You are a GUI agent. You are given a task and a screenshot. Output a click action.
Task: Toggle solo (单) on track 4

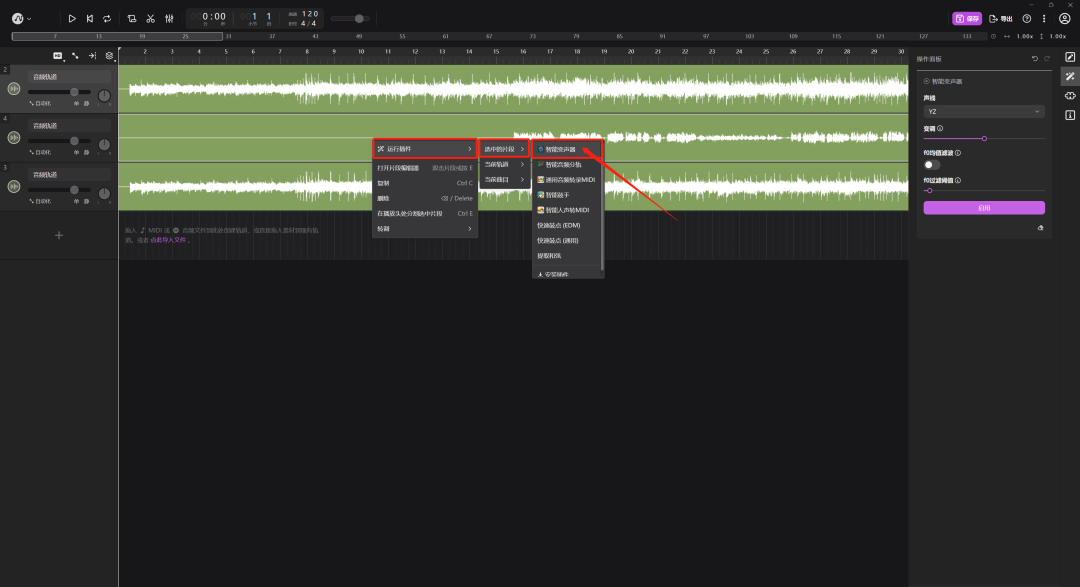tap(76, 152)
